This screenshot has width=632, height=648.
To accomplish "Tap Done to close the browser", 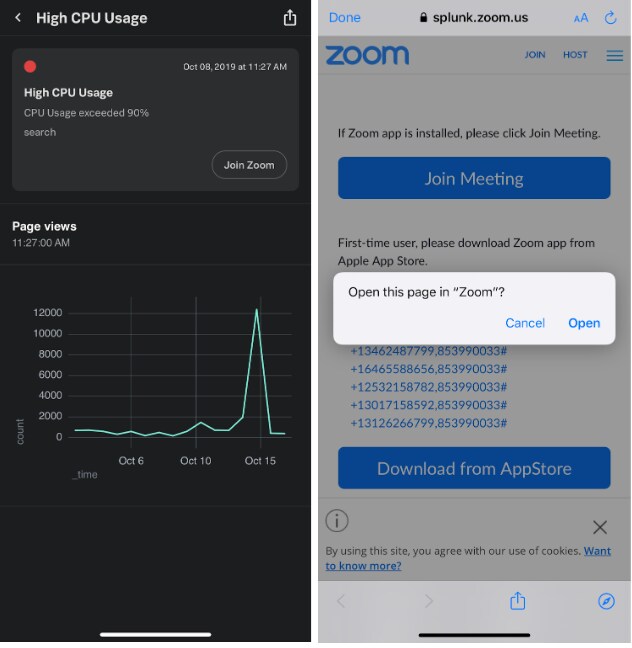I will coord(344,18).
